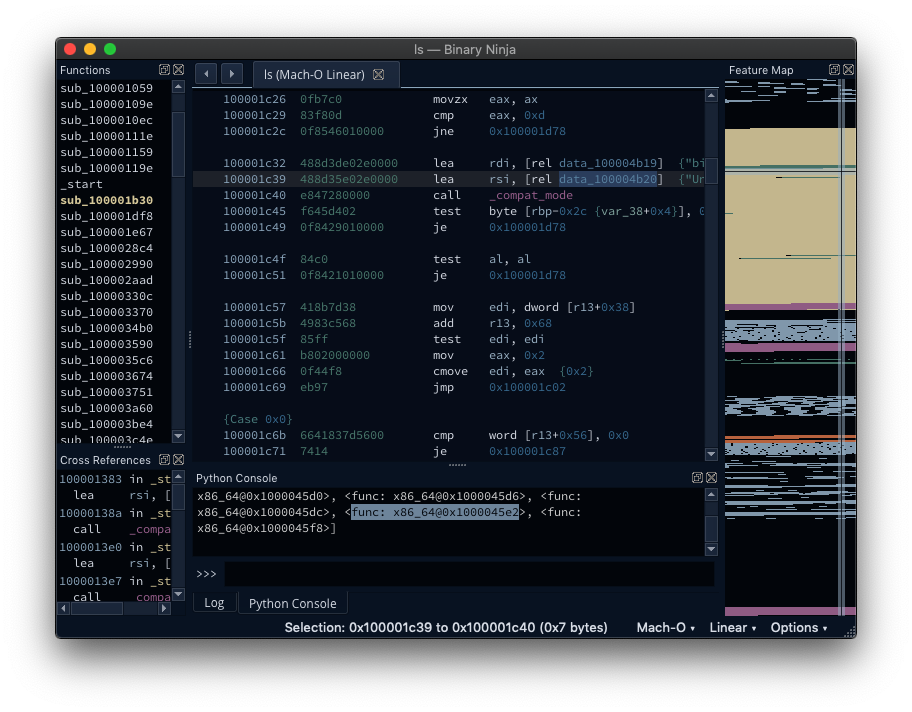Click Python Console output scroll up arrow
912x712 pixels.
711,495
